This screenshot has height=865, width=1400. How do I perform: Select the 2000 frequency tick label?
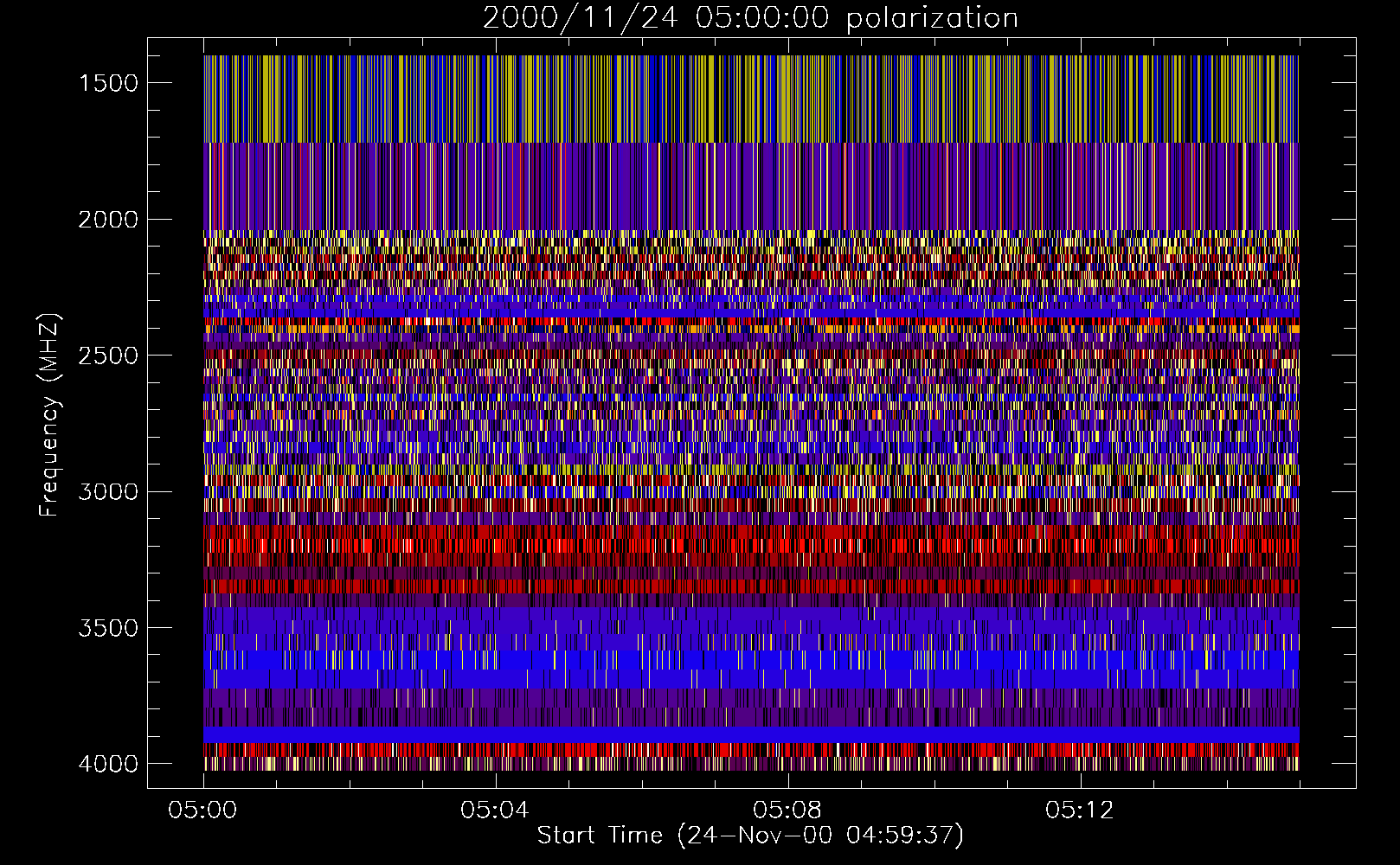108,220
